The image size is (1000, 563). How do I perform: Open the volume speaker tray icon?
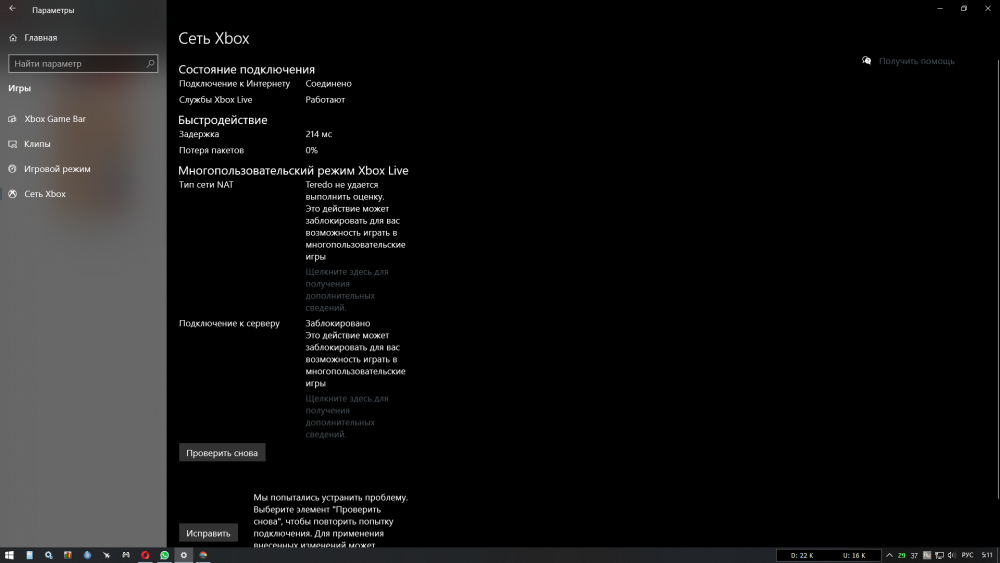[x=952, y=555]
